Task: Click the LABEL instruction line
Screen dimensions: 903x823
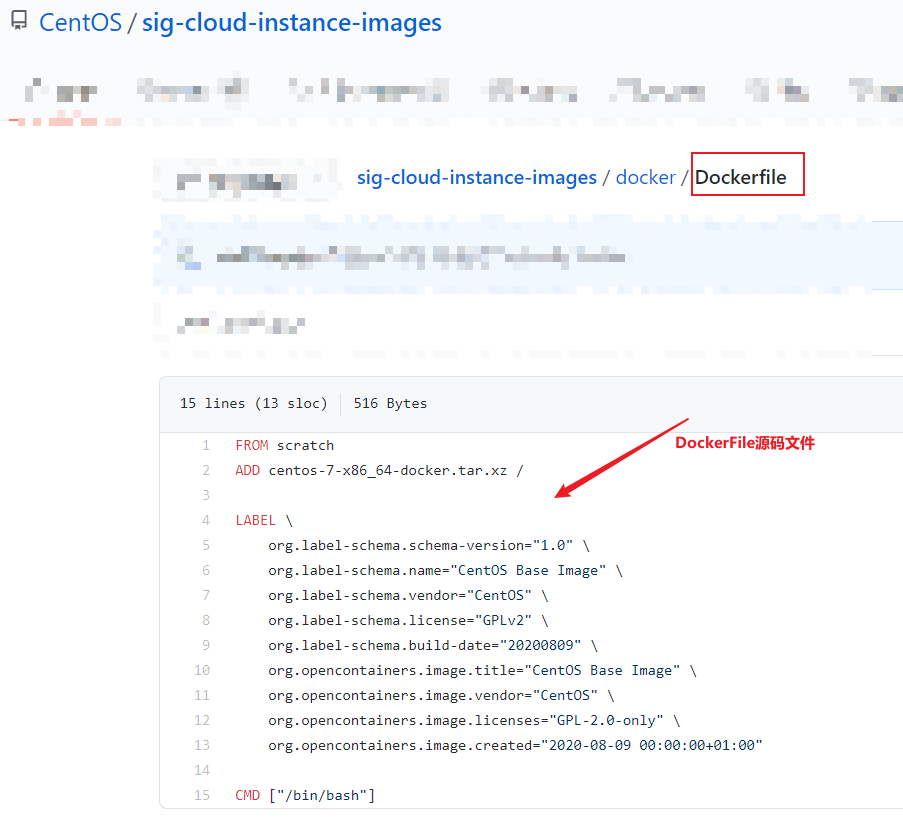Action: click(x=264, y=521)
